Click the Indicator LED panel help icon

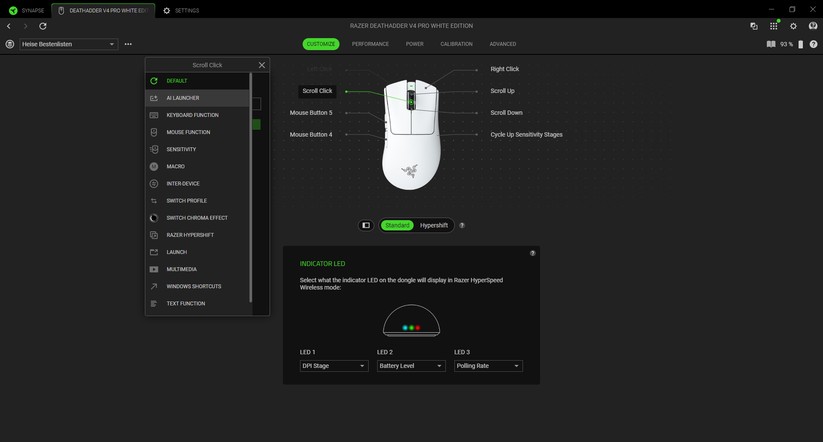(x=532, y=254)
